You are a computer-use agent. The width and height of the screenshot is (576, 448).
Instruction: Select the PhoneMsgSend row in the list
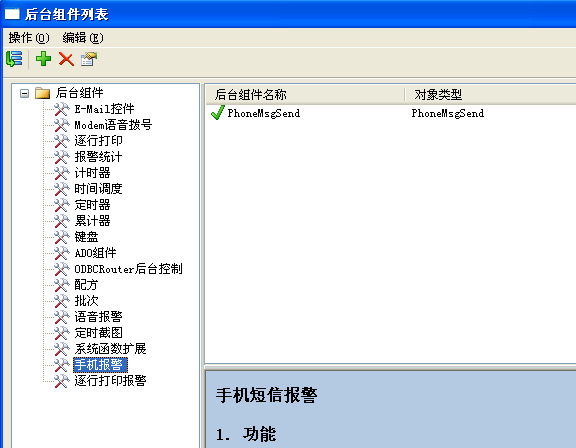[x=390, y=113]
